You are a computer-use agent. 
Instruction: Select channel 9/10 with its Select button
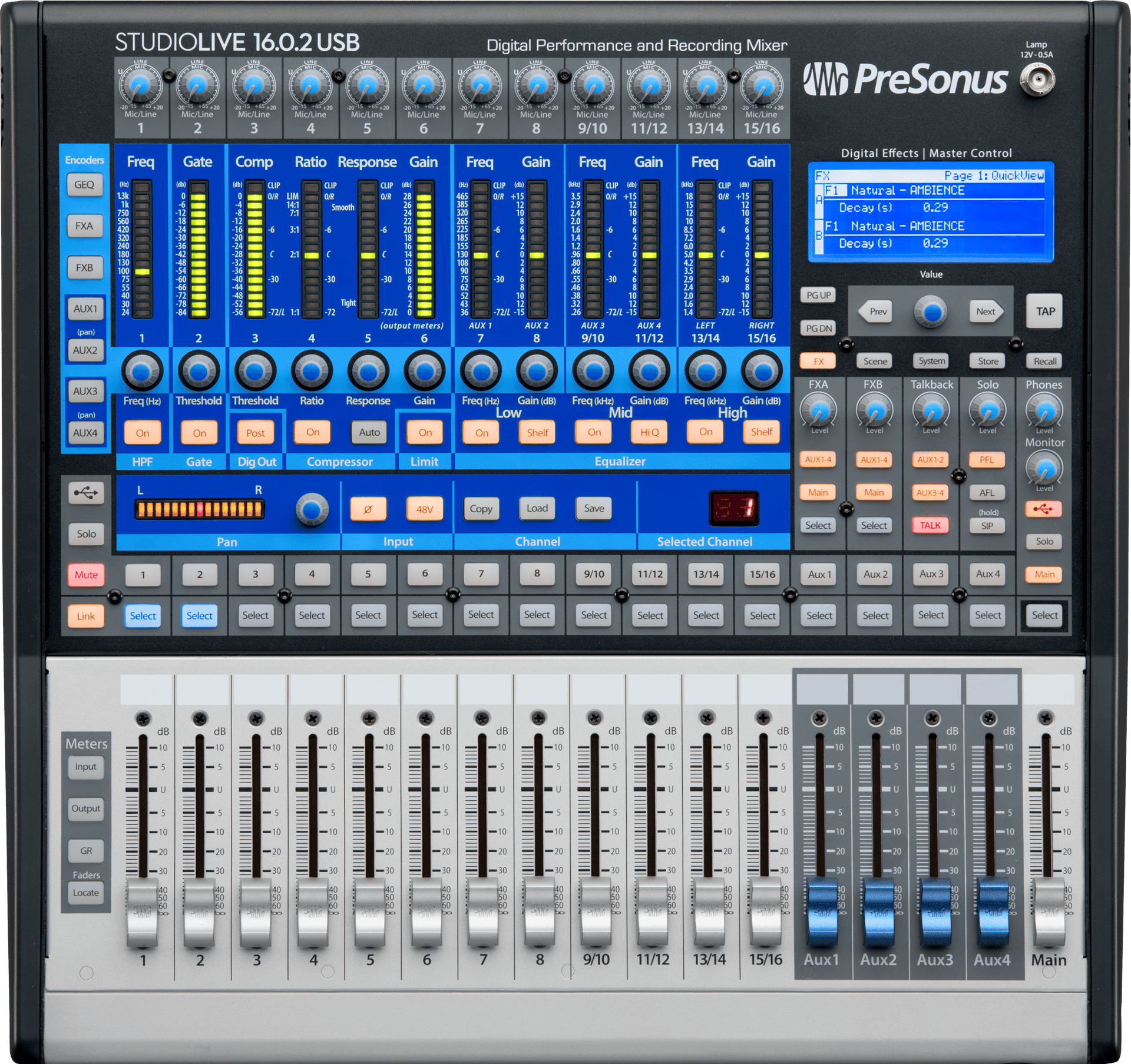point(593,615)
